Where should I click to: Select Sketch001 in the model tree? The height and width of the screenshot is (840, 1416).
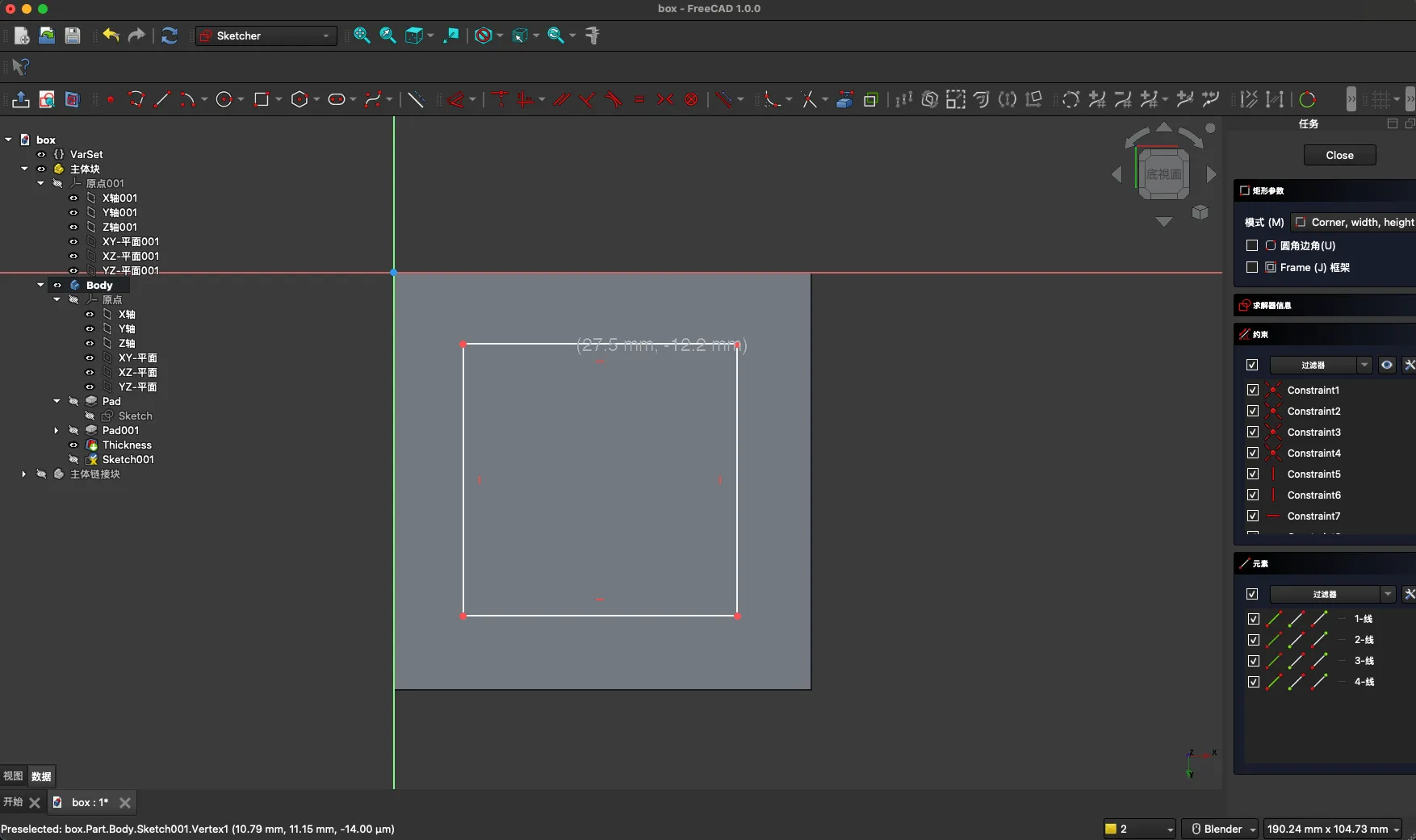coord(128,459)
